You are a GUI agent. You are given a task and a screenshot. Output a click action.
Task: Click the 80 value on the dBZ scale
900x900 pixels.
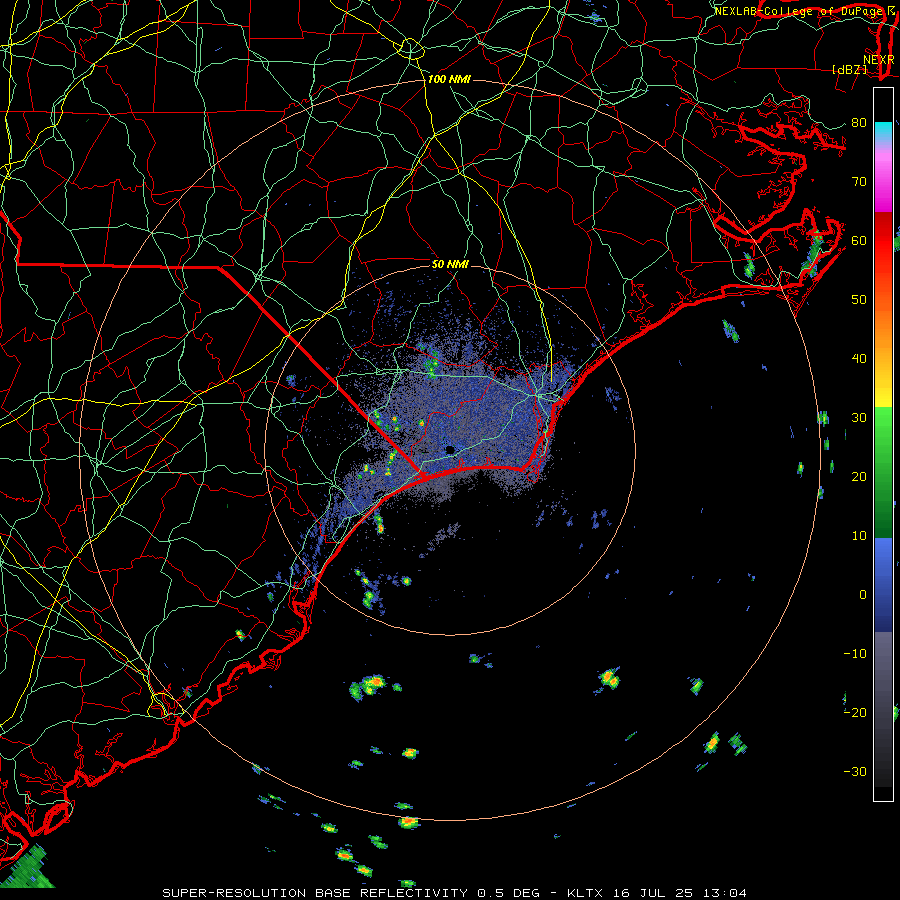(x=859, y=123)
